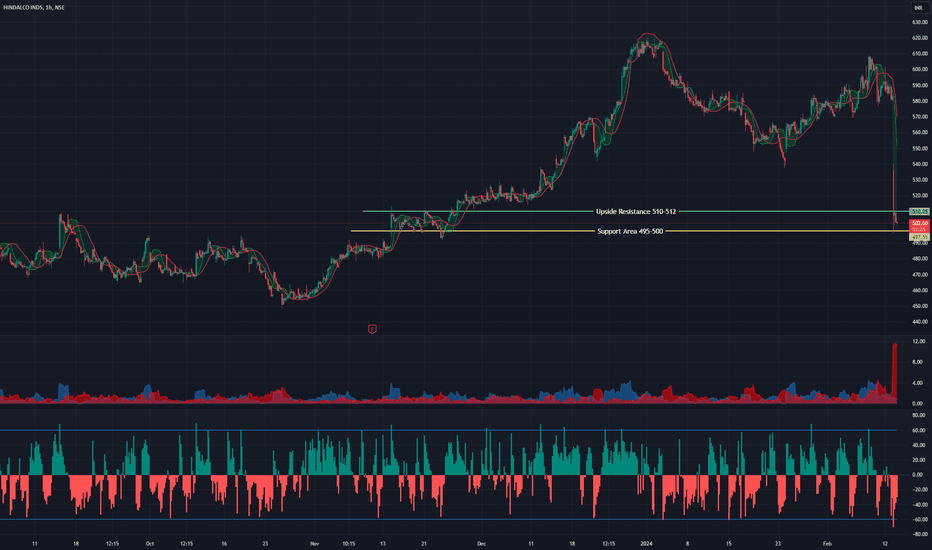The height and width of the screenshot is (550, 932).
Task: Click the Feb label on time axis
Action: (x=827, y=543)
